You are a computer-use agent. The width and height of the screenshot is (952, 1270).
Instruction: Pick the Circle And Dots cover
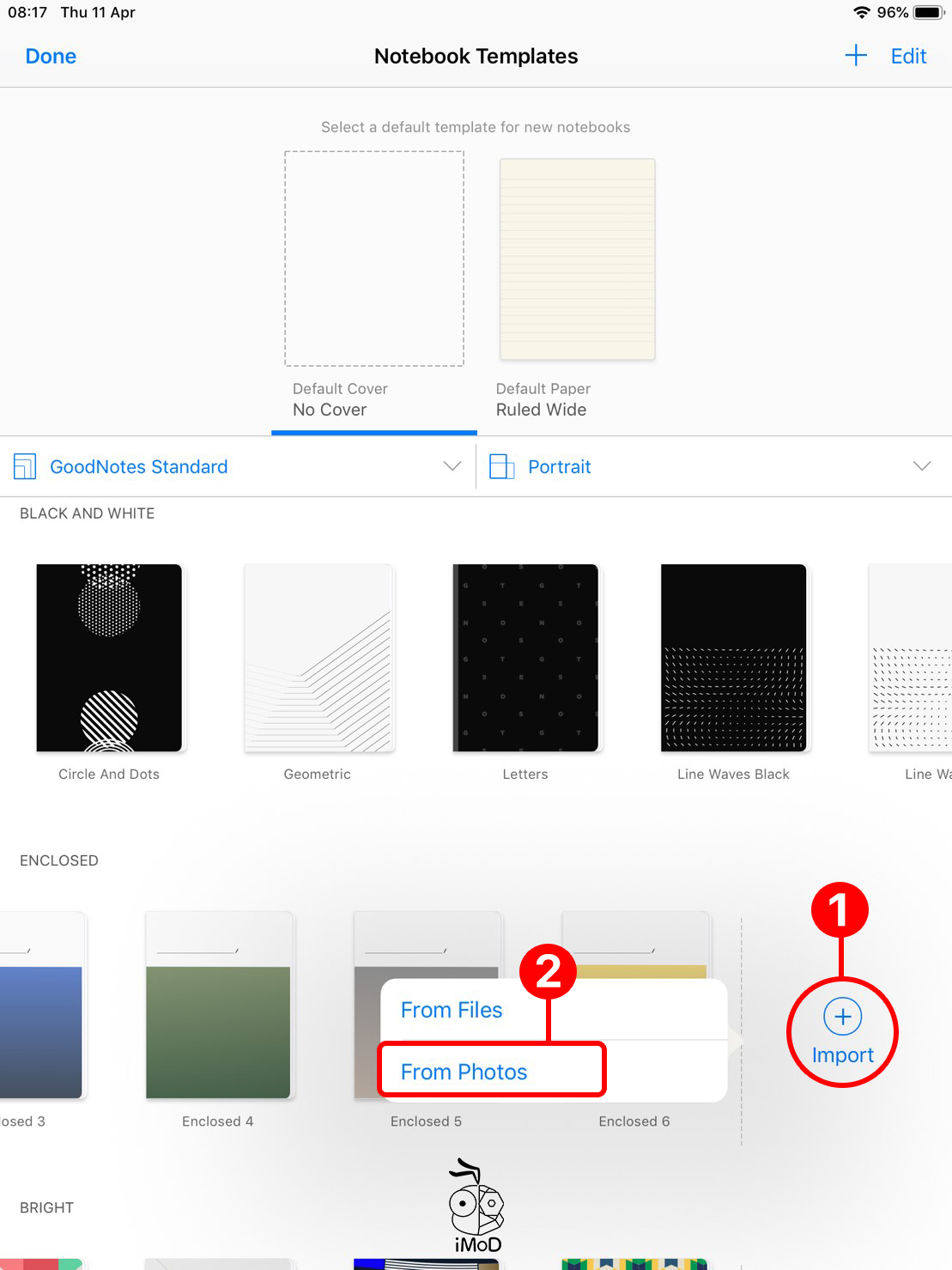pyautogui.click(x=109, y=658)
